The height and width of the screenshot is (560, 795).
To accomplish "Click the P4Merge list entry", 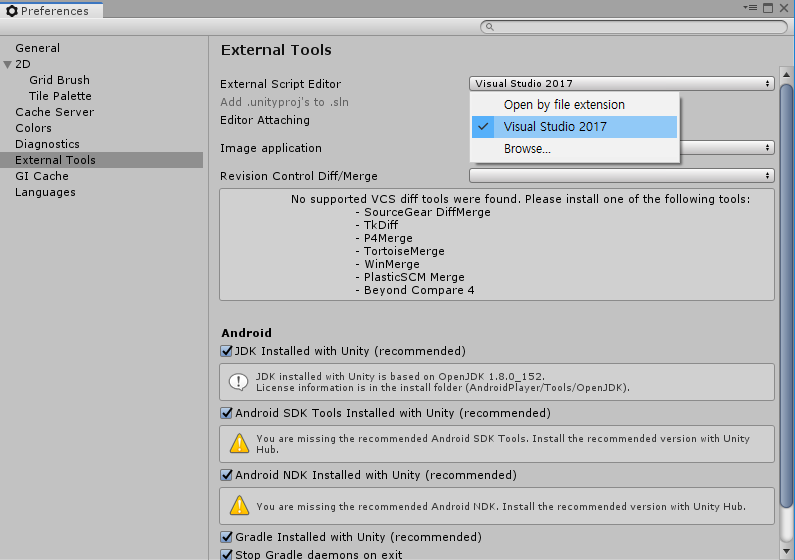I will 388,238.
